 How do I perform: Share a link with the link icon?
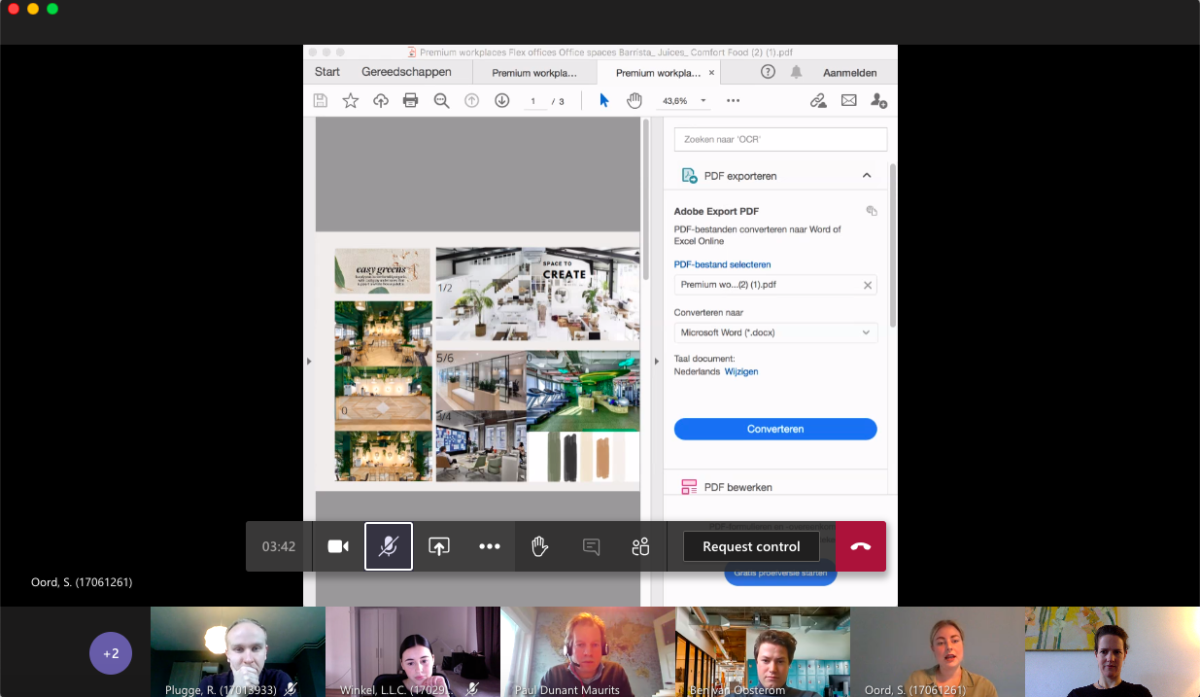coord(818,100)
